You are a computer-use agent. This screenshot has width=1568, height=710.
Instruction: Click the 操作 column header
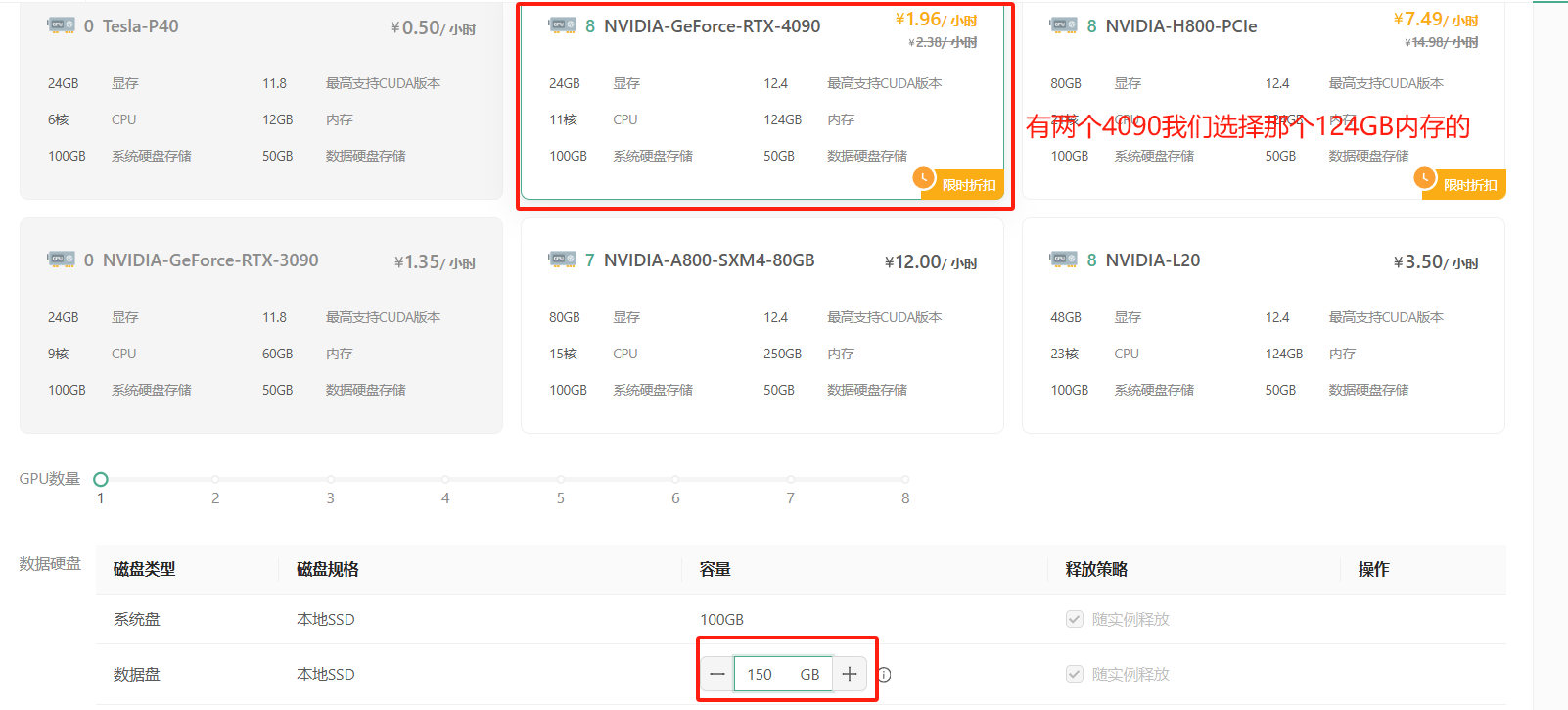(x=1373, y=569)
